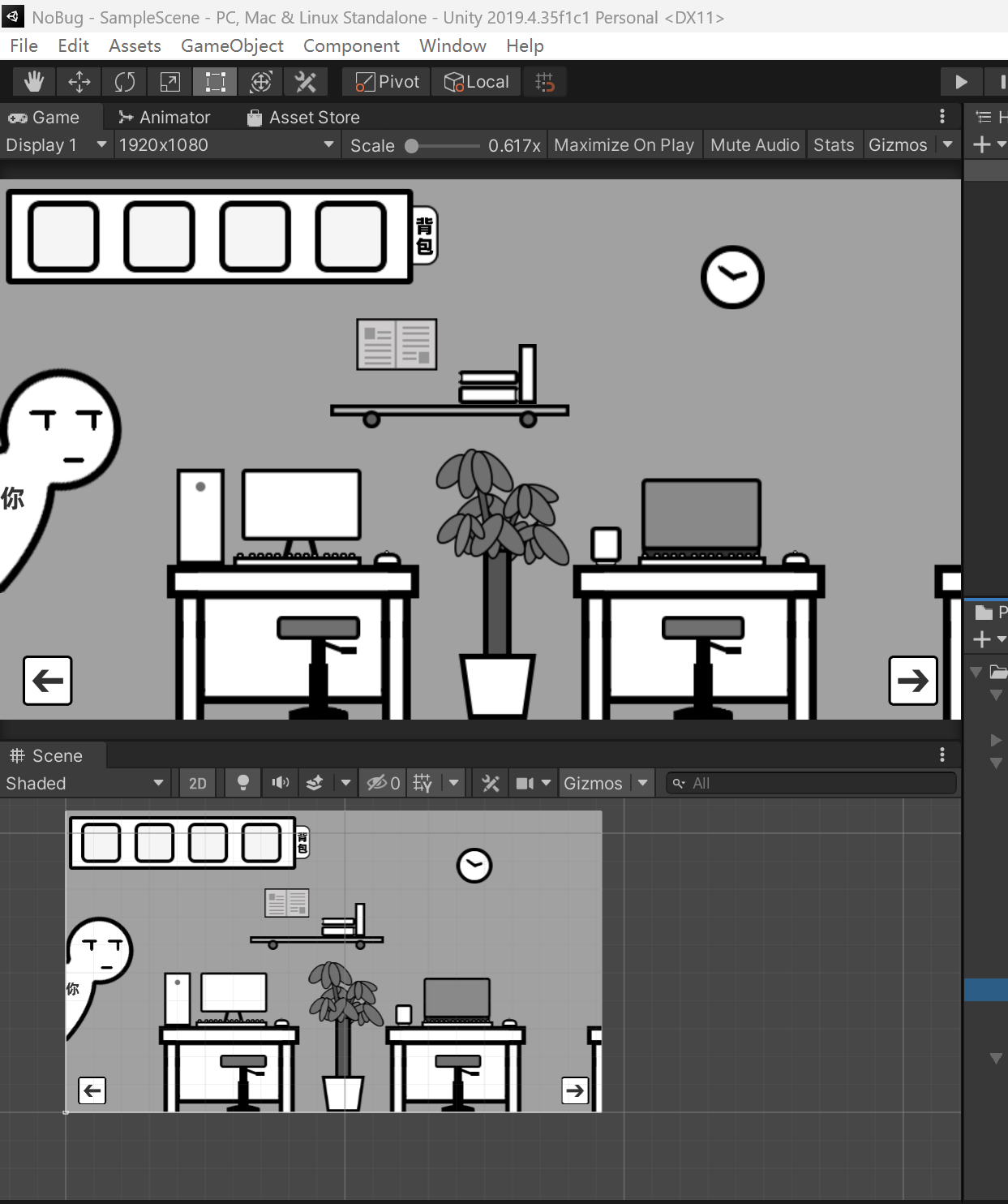This screenshot has width=1008, height=1204.
Task: Open the Shaded draw mode dropdown
Action: 84,783
